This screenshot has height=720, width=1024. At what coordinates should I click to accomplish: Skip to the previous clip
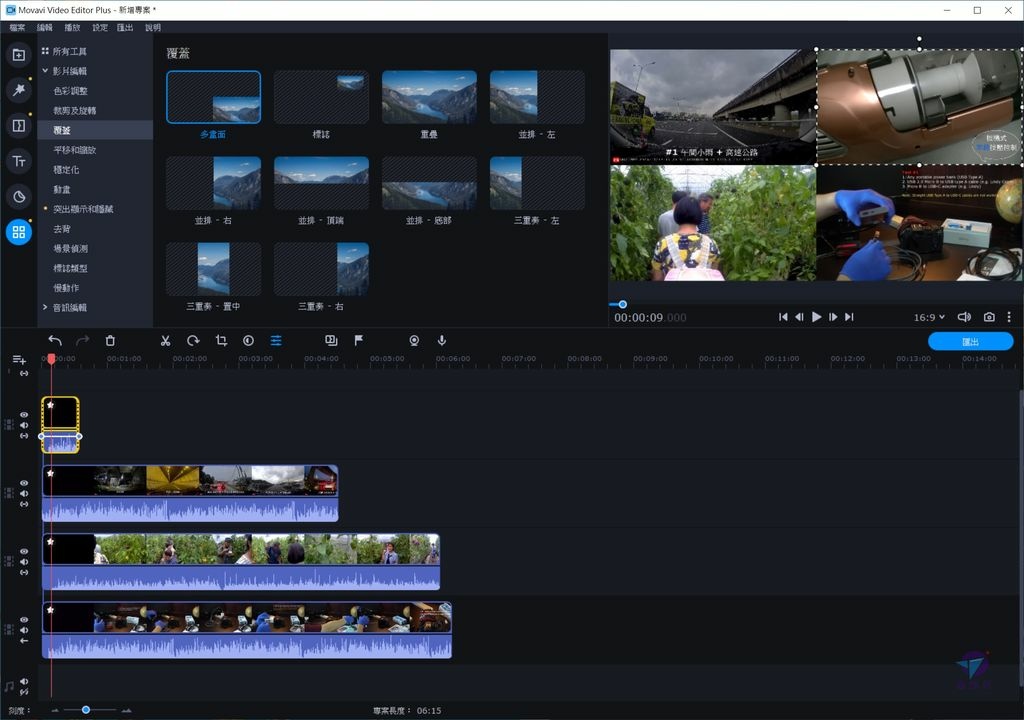[x=783, y=317]
